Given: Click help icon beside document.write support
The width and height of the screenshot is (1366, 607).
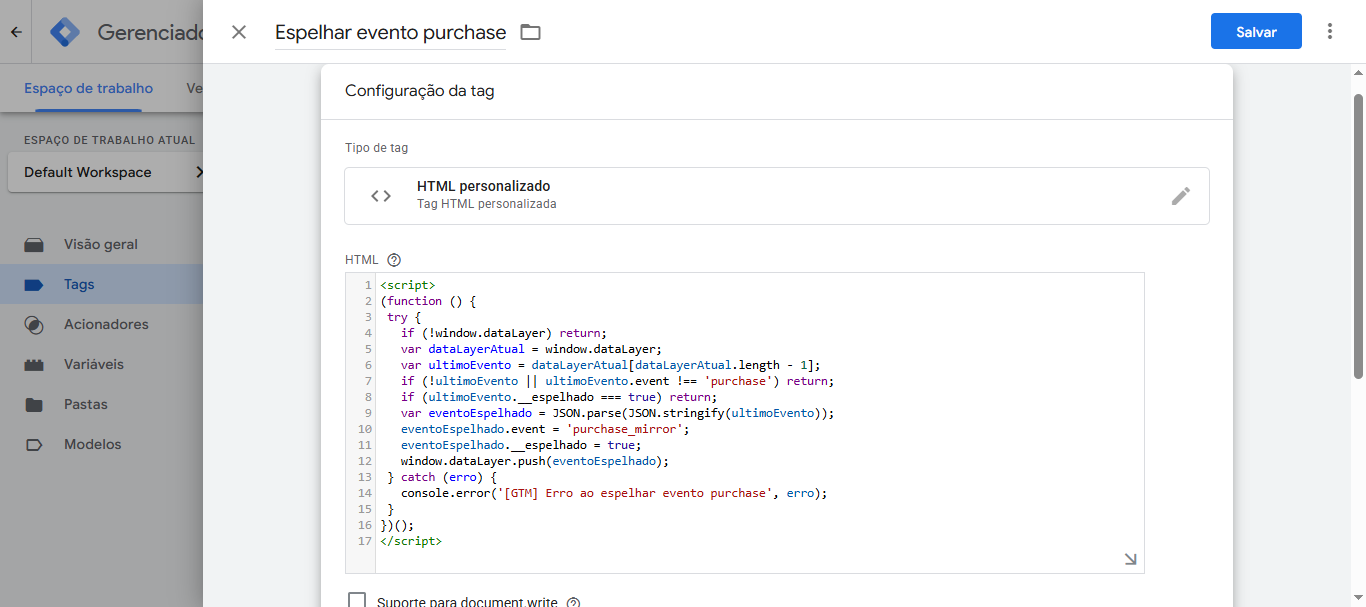Looking at the screenshot, I should pyautogui.click(x=573, y=603).
